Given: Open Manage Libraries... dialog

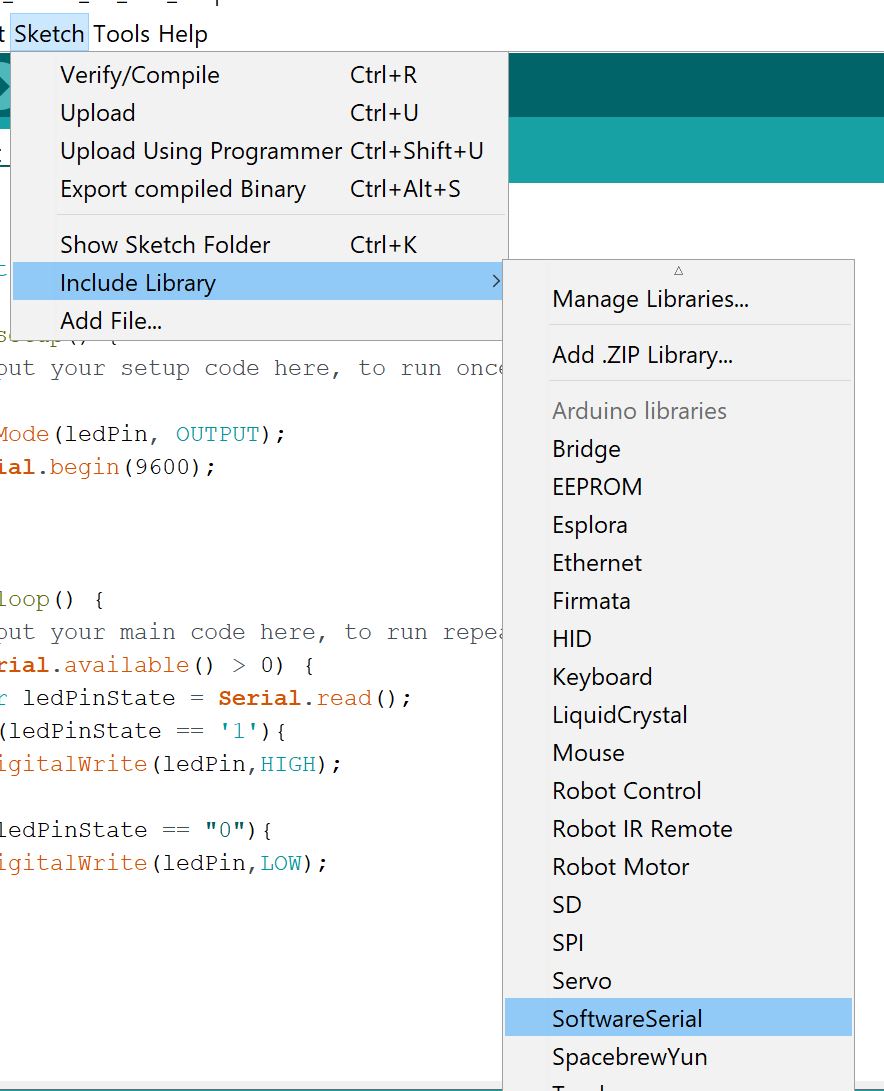Looking at the screenshot, I should 650,299.
